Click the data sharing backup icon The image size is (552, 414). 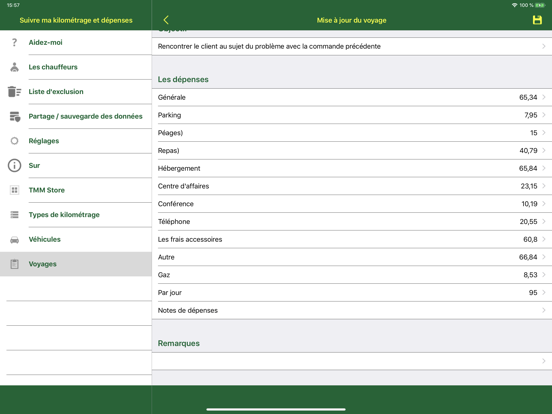(14, 116)
